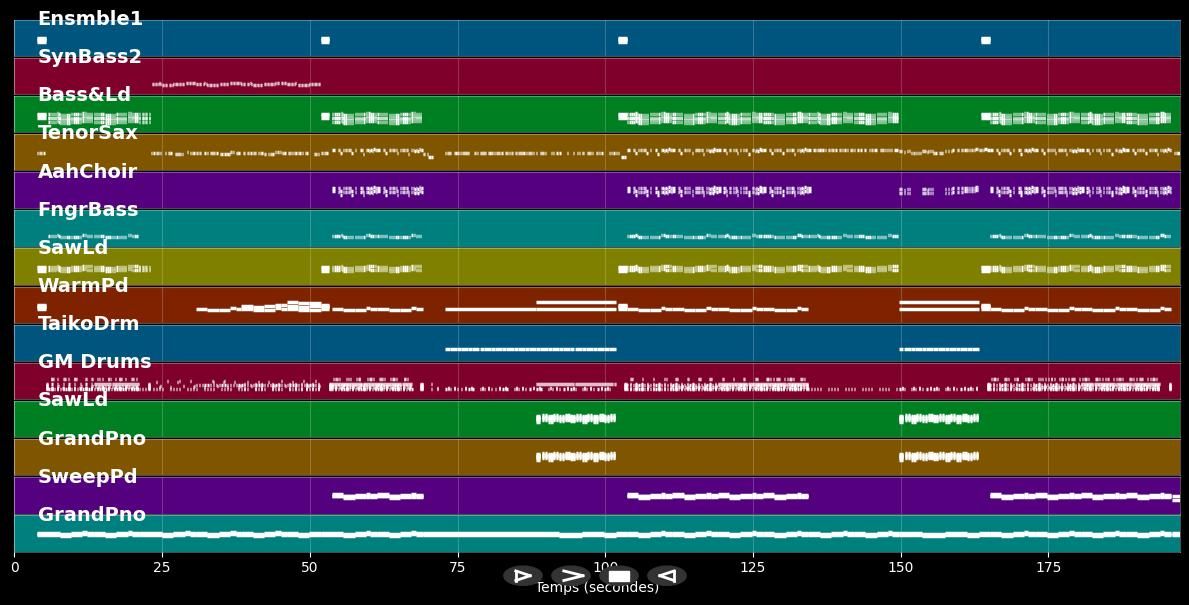Click the outlined right-pointing triangle button
Viewport: 1189px width, 605px height.
(x=522, y=576)
